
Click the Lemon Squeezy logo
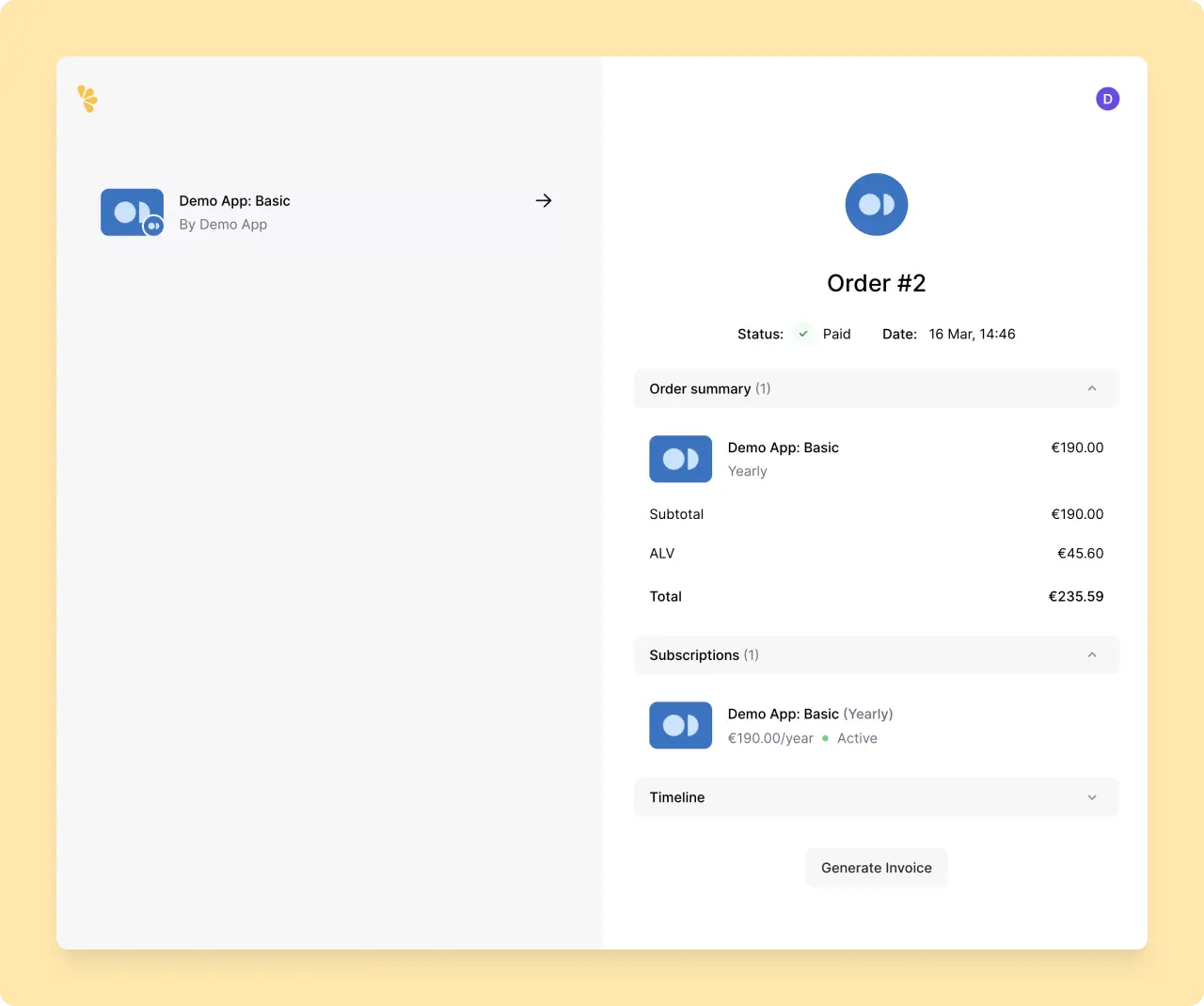pos(87,99)
